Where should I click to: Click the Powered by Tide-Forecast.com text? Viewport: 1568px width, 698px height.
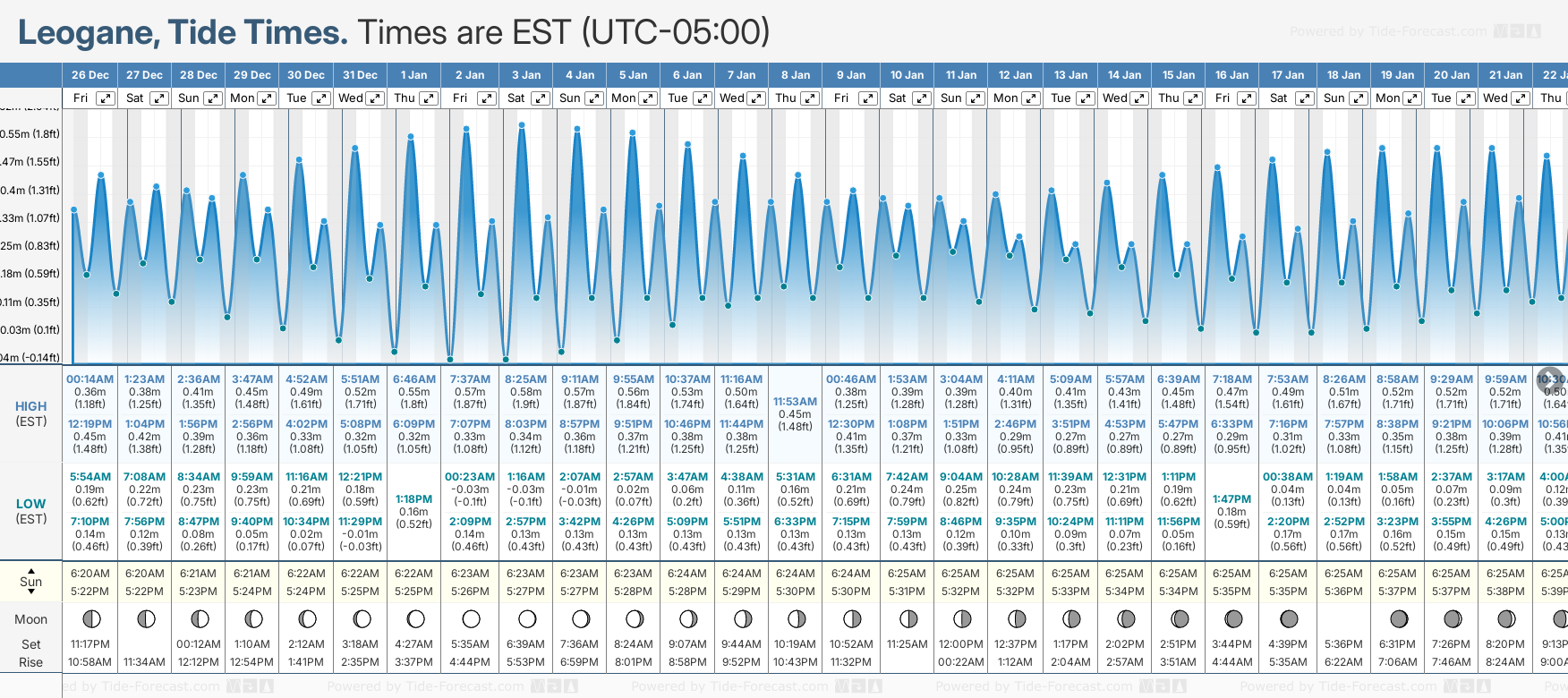[x=1388, y=31]
